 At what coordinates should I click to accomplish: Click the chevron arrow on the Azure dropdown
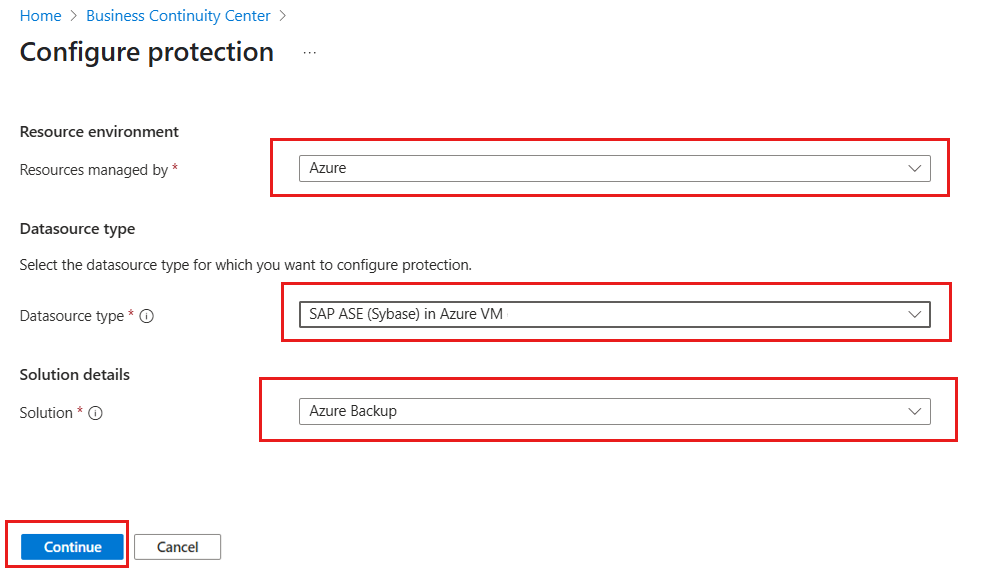[914, 169]
